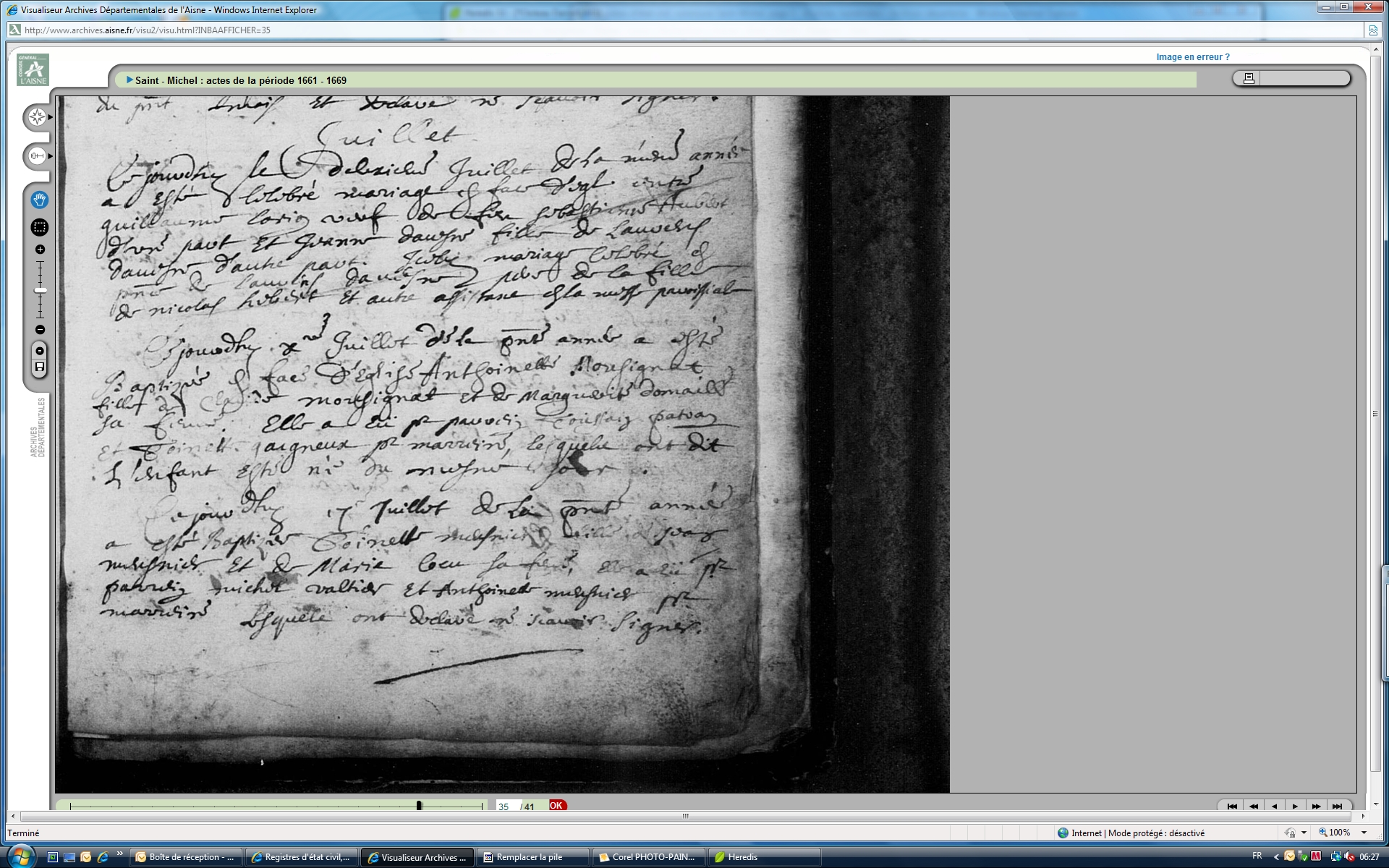Viewport: 1389px width, 868px height.
Task: Click the zoom out minus button
Action: point(40,330)
